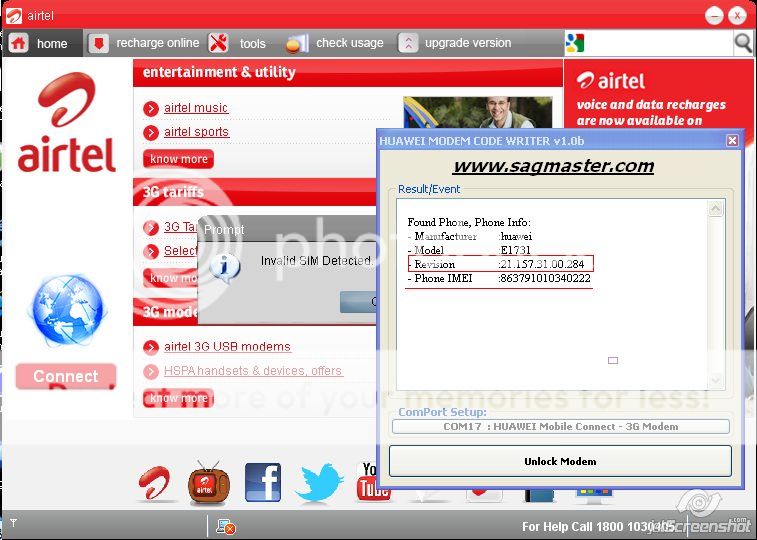The height and width of the screenshot is (540, 757).
Task: Close the HUAWEI MODEM CODE WRITER window
Action: pos(732,140)
